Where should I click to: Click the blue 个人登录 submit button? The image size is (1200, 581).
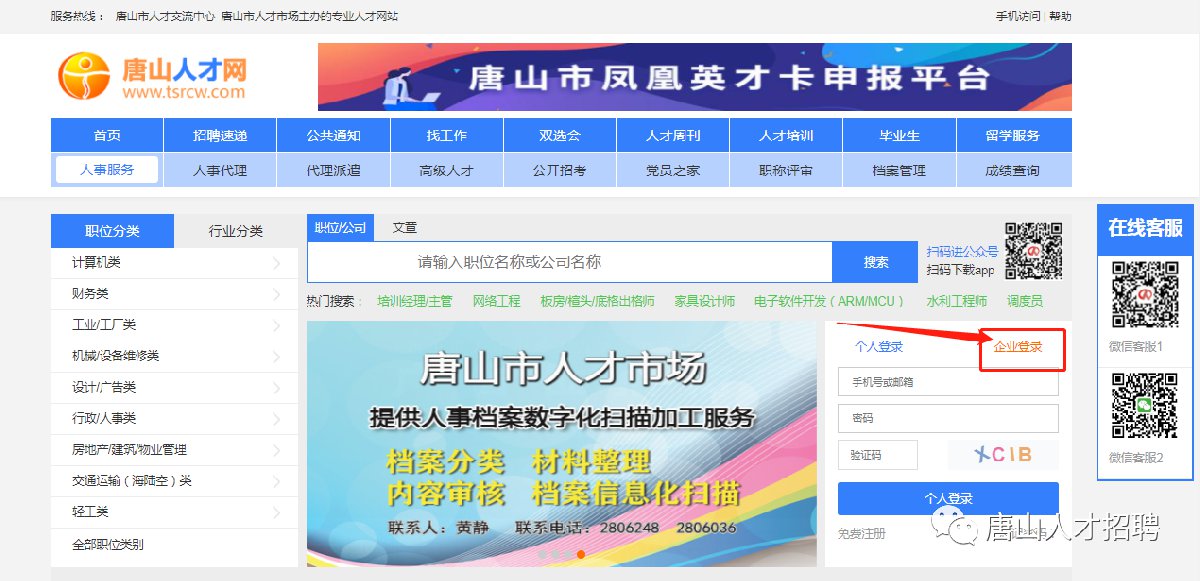tap(948, 498)
